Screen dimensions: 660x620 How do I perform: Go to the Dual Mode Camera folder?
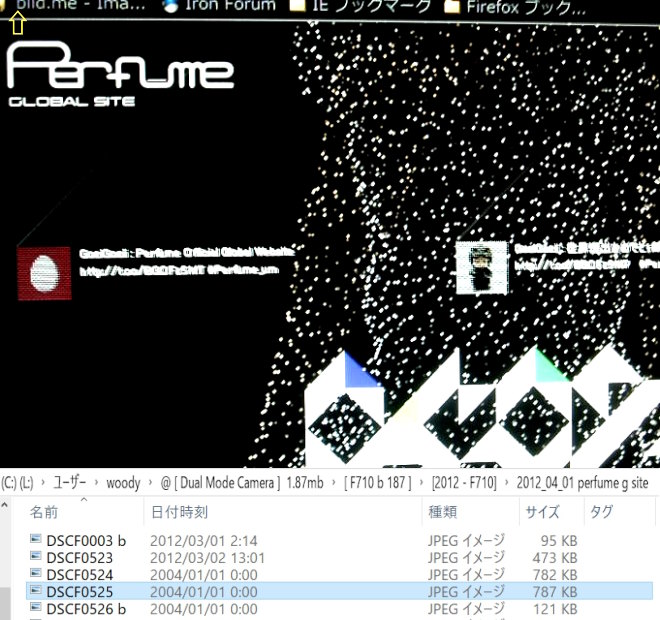tap(242, 482)
